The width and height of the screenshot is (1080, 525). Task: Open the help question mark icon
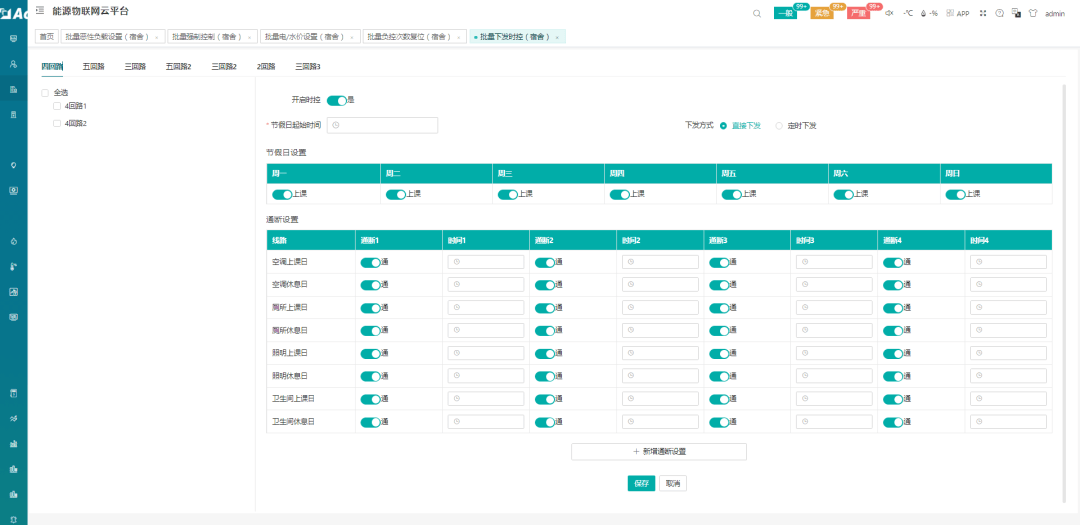[999, 13]
